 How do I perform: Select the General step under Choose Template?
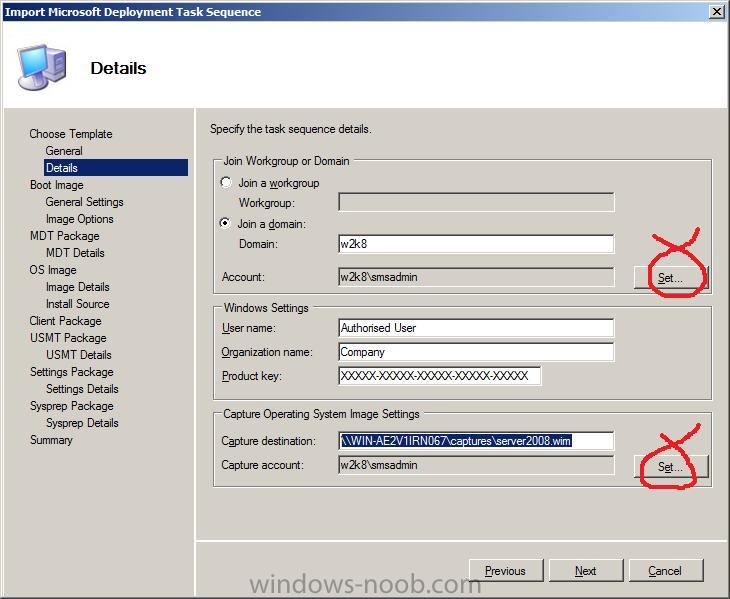click(x=64, y=151)
